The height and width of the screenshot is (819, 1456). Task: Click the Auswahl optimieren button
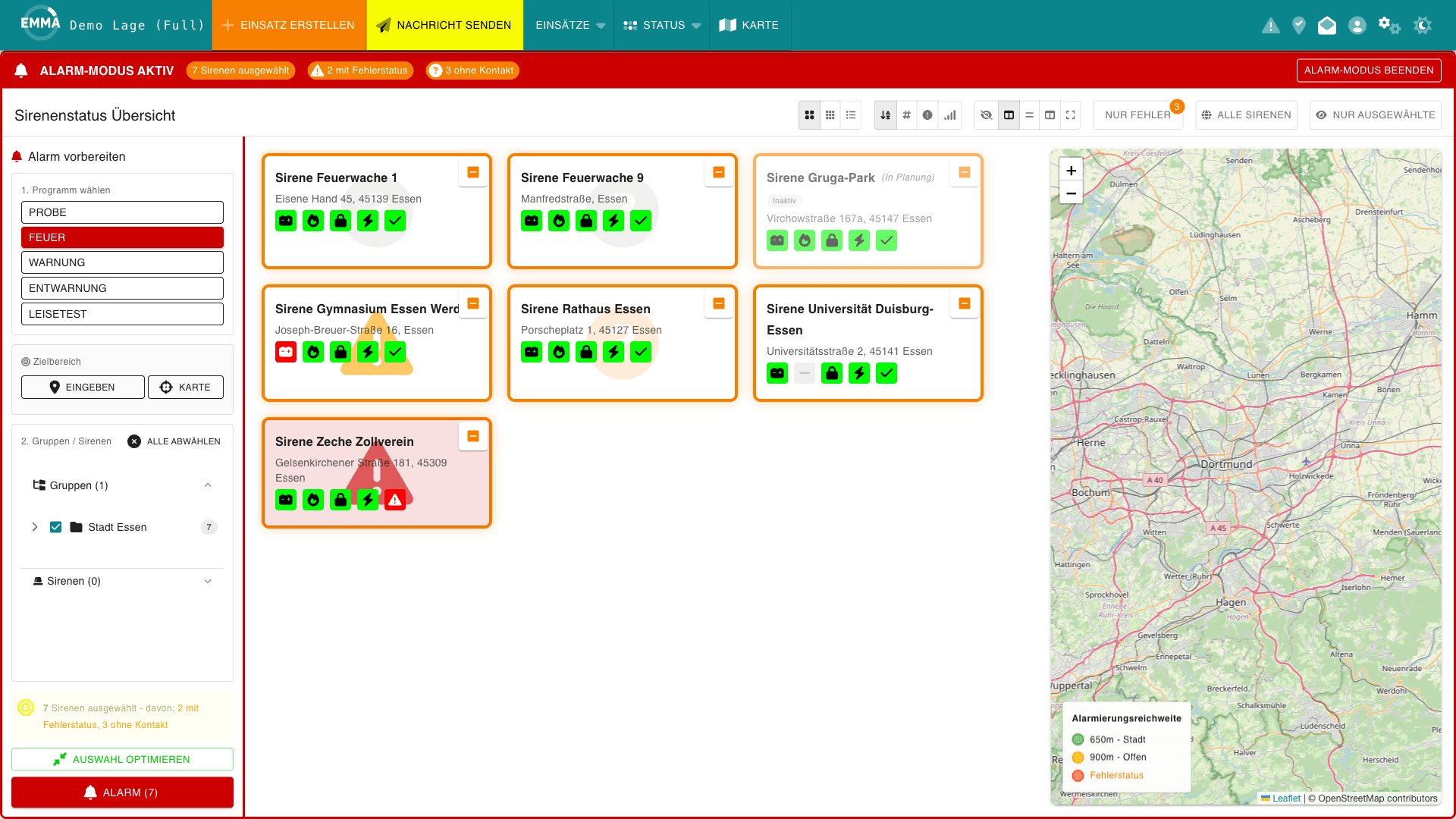click(x=122, y=759)
